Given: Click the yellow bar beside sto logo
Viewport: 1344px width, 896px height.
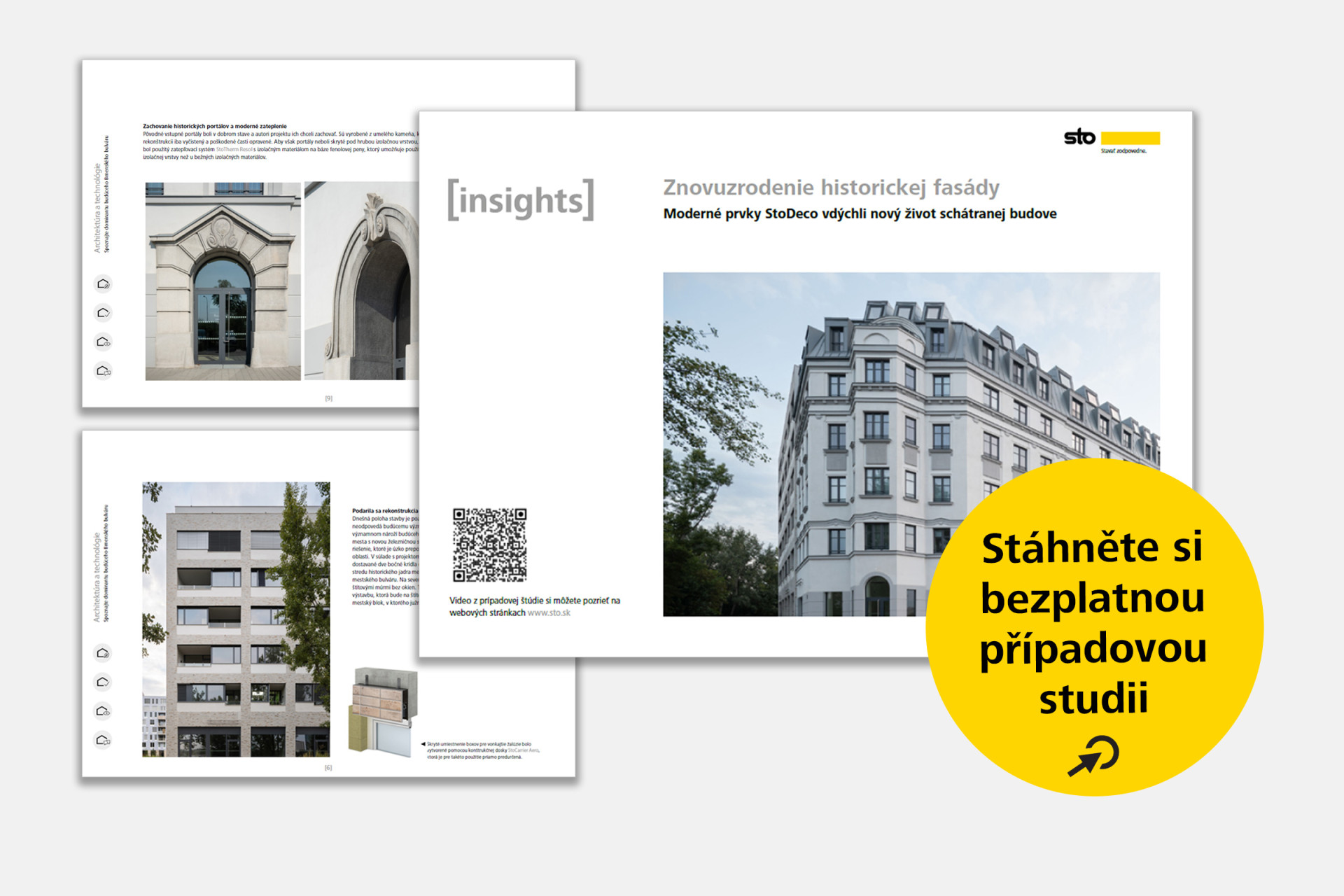Looking at the screenshot, I should point(1130,138).
